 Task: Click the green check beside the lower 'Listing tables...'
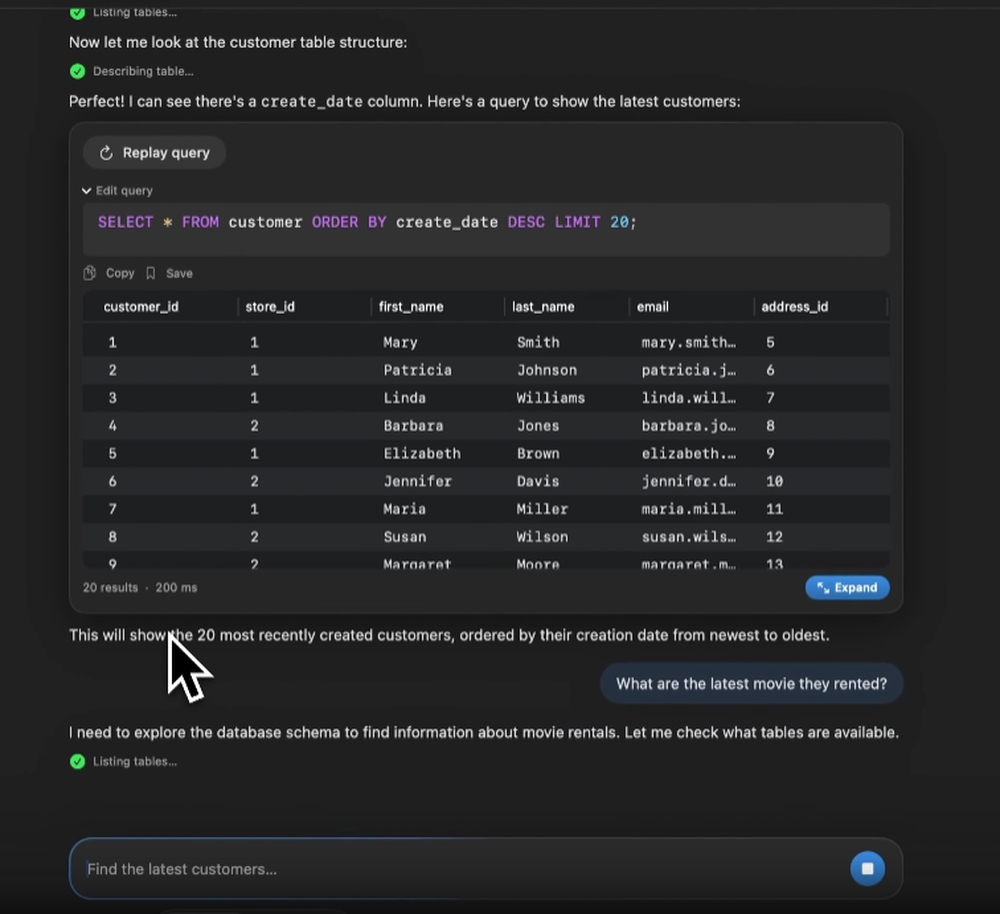[77, 762]
